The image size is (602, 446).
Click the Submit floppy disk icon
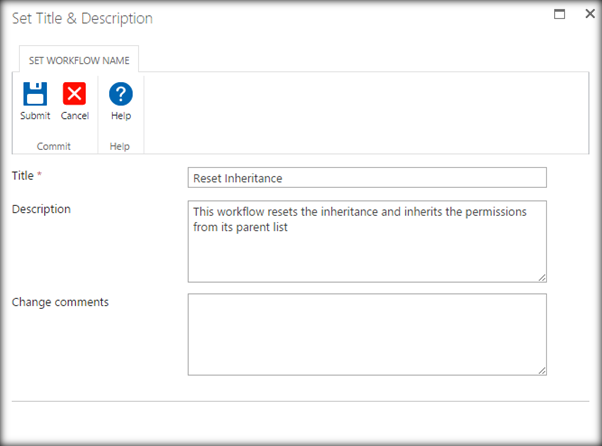[35, 94]
